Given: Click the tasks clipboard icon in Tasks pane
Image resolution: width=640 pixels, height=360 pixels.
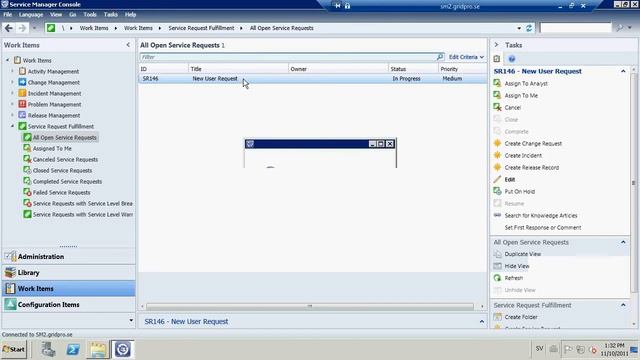Looking at the screenshot, I should [x=497, y=59].
